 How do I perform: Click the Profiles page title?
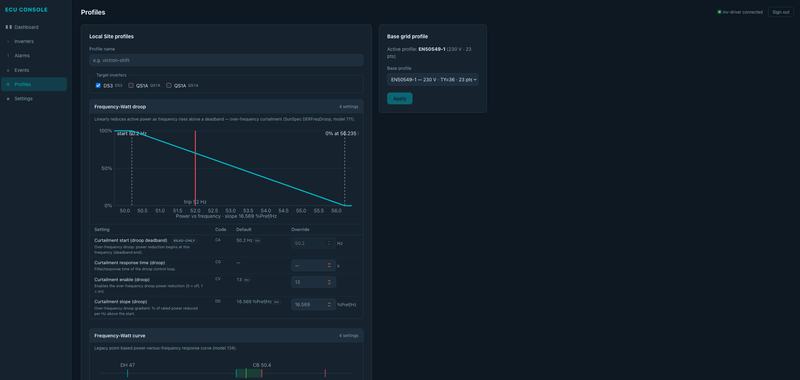pos(93,12)
